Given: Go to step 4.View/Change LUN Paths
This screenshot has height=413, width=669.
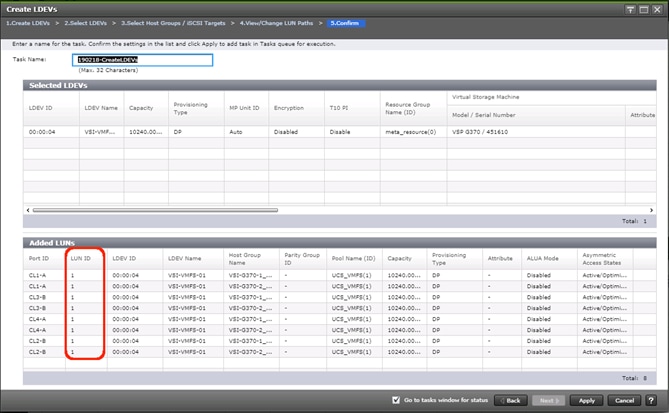Looking at the screenshot, I should coord(276,23).
